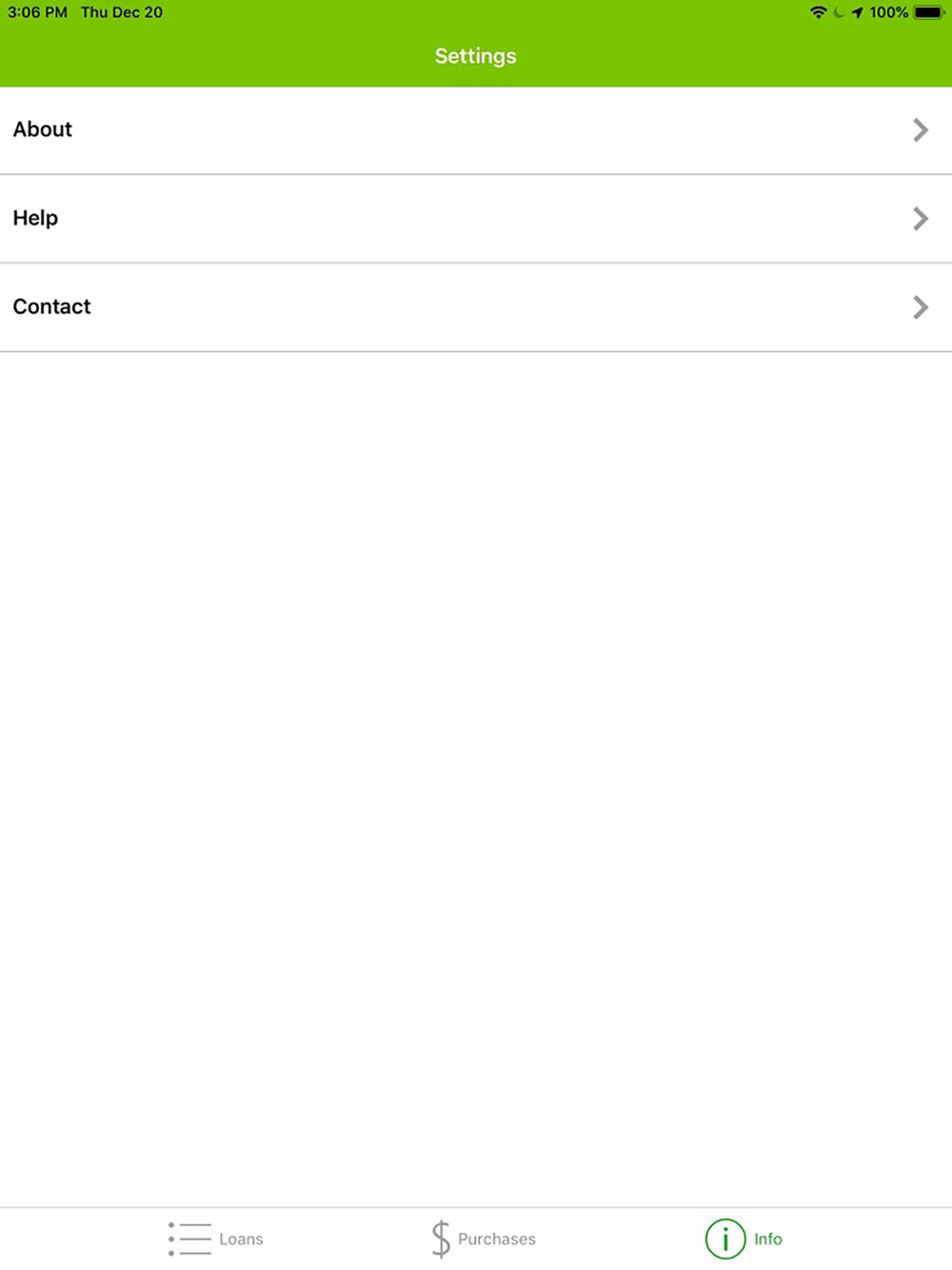The width and height of the screenshot is (952, 1270).
Task: Expand the About row chevron
Action: (921, 129)
